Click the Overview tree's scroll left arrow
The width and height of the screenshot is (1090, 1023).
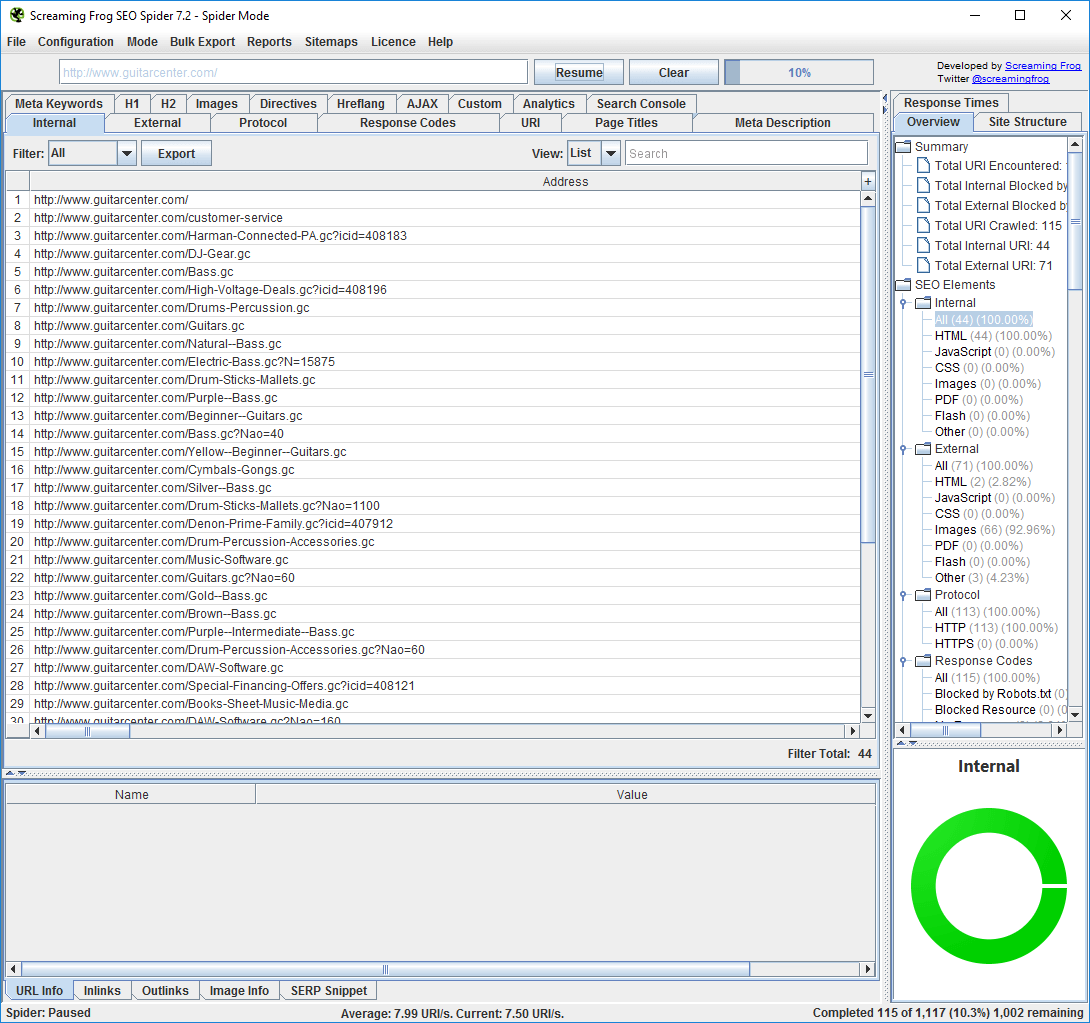902,730
